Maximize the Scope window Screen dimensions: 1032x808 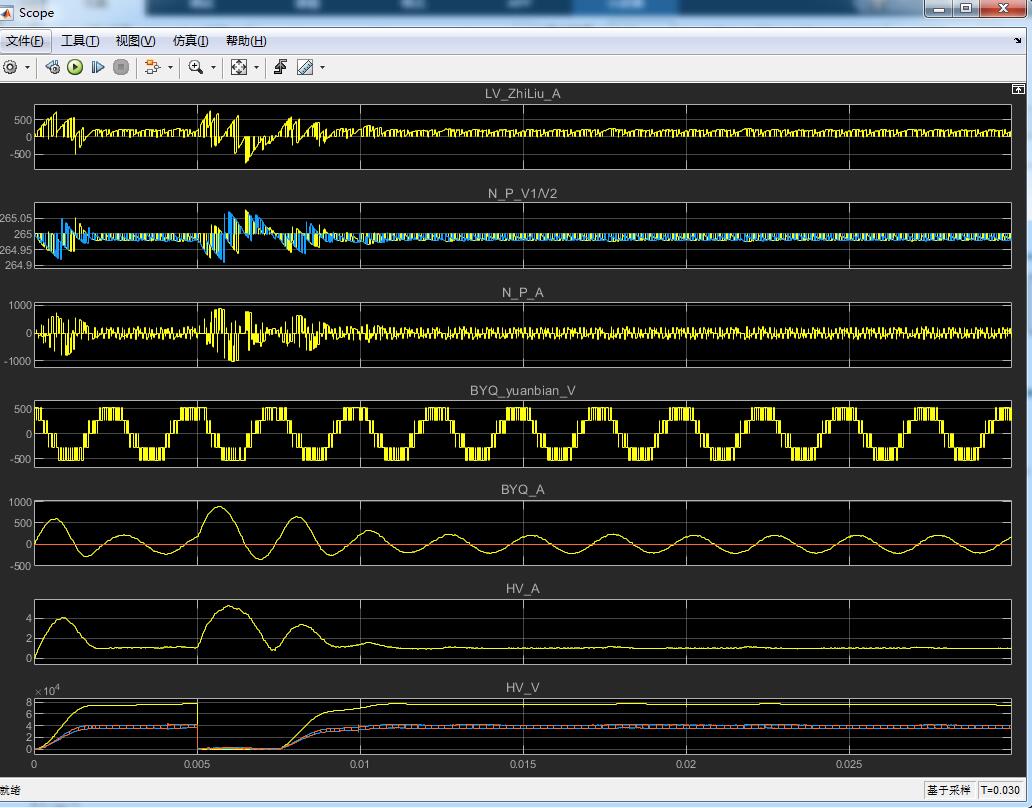coord(966,9)
